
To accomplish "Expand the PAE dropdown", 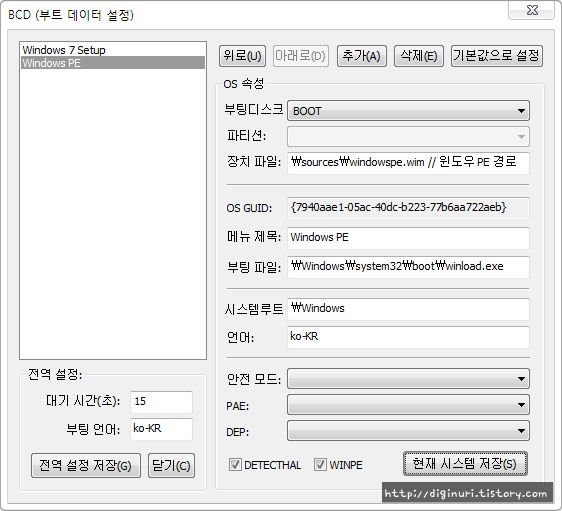I will pyautogui.click(x=408, y=405).
